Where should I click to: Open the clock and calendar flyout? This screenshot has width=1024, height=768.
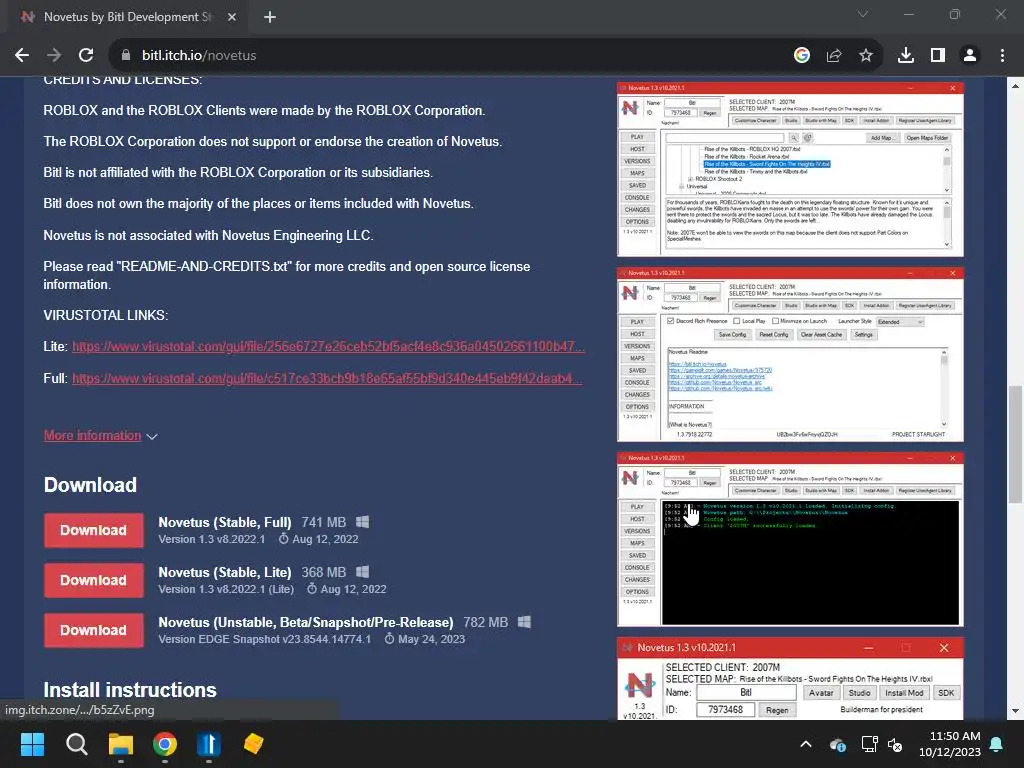950,744
